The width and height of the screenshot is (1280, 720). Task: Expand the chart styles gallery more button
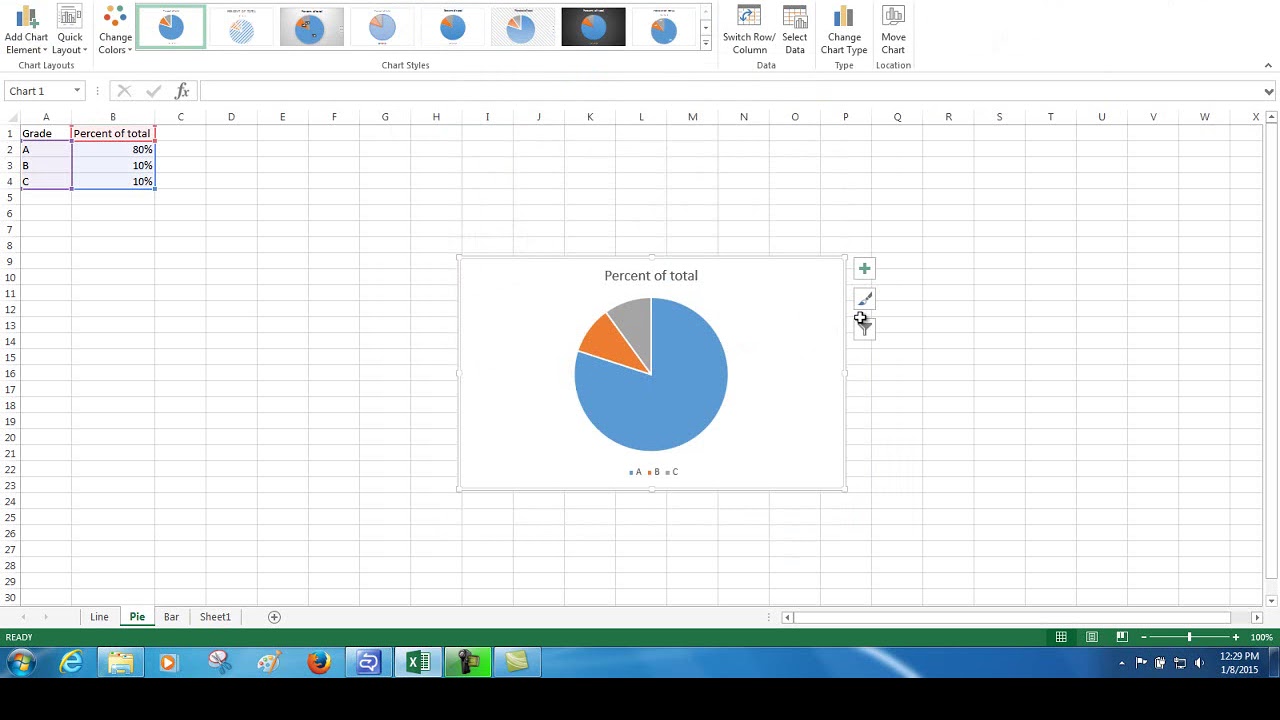[x=705, y=43]
